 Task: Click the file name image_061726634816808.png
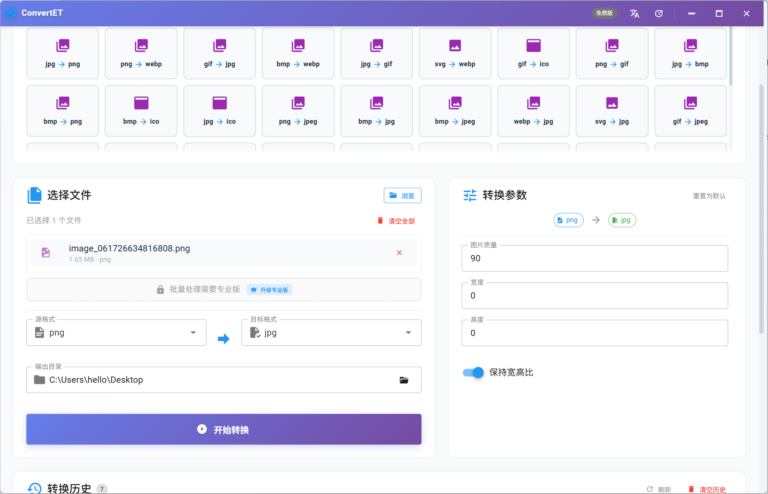(x=129, y=248)
